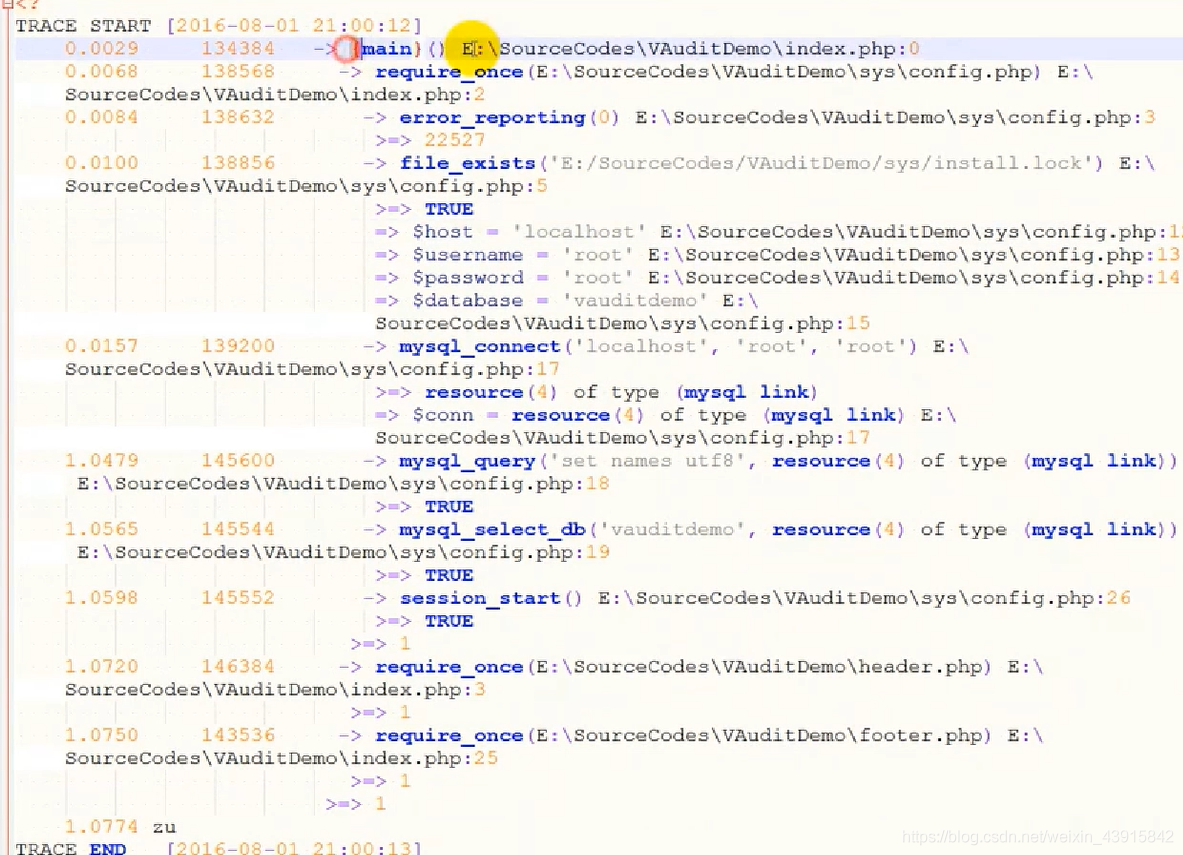Select the time value 1.0750
Screen dimensions: 1183x855
point(102,736)
